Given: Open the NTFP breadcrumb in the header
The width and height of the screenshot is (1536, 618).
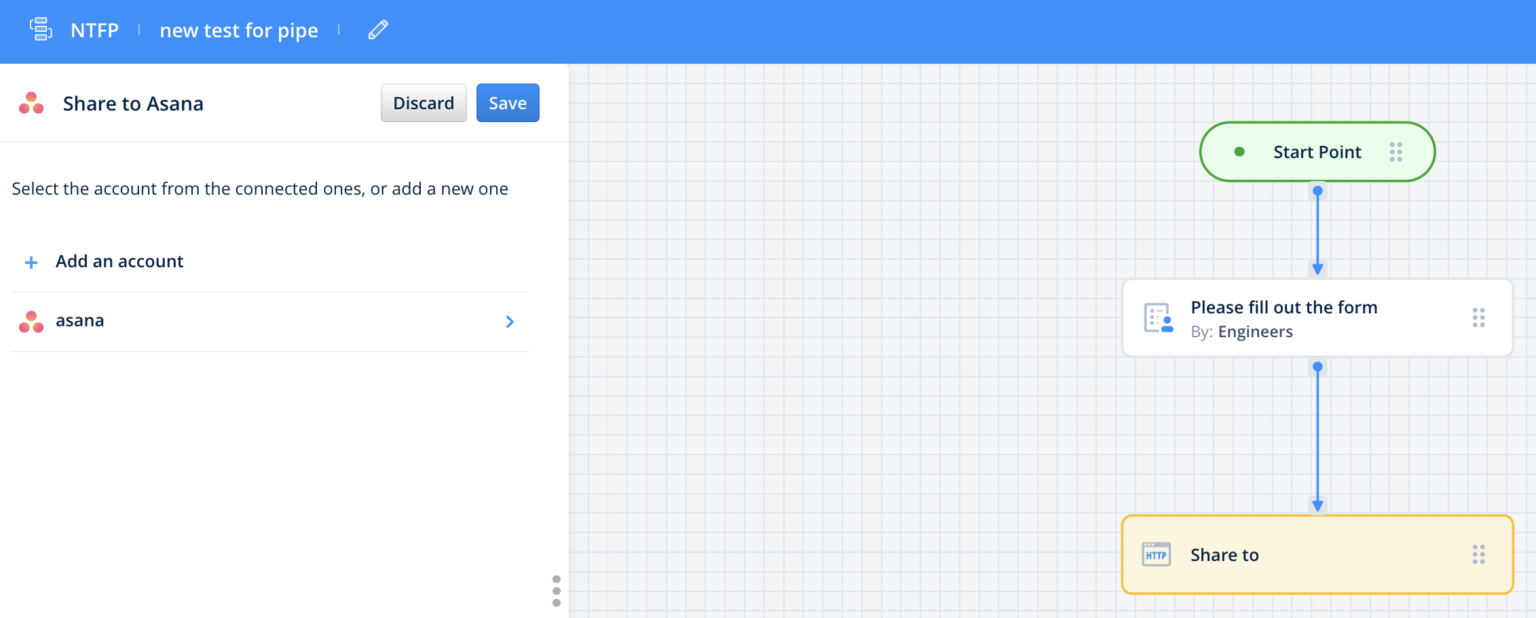Looking at the screenshot, I should pos(94,31).
